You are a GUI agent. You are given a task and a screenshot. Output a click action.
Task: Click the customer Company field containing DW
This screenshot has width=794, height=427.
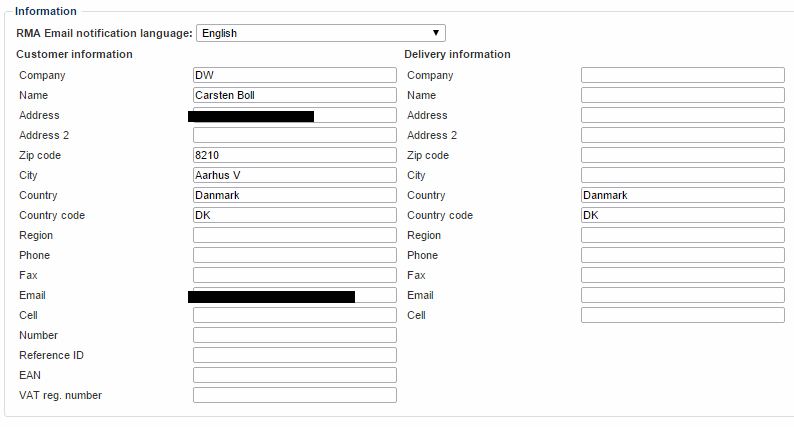click(294, 75)
